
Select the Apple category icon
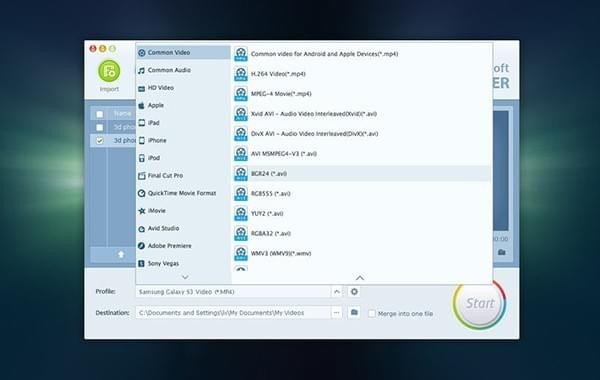tap(142, 105)
